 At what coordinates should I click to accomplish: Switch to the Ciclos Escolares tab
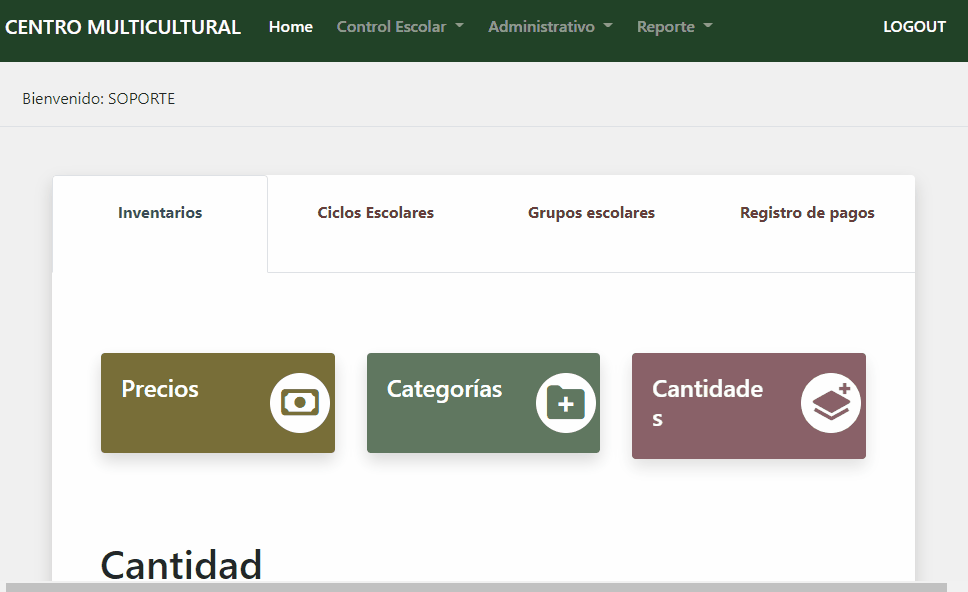click(x=375, y=212)
